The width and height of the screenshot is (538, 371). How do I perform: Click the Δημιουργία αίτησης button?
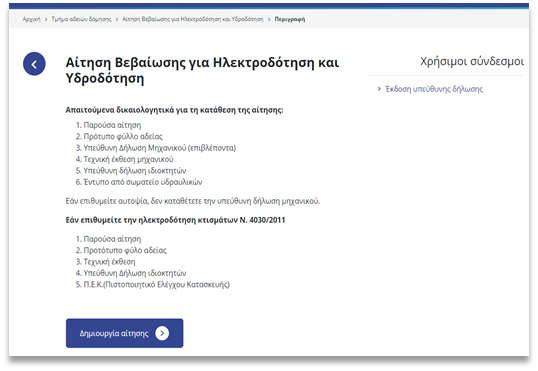(125, 333)
